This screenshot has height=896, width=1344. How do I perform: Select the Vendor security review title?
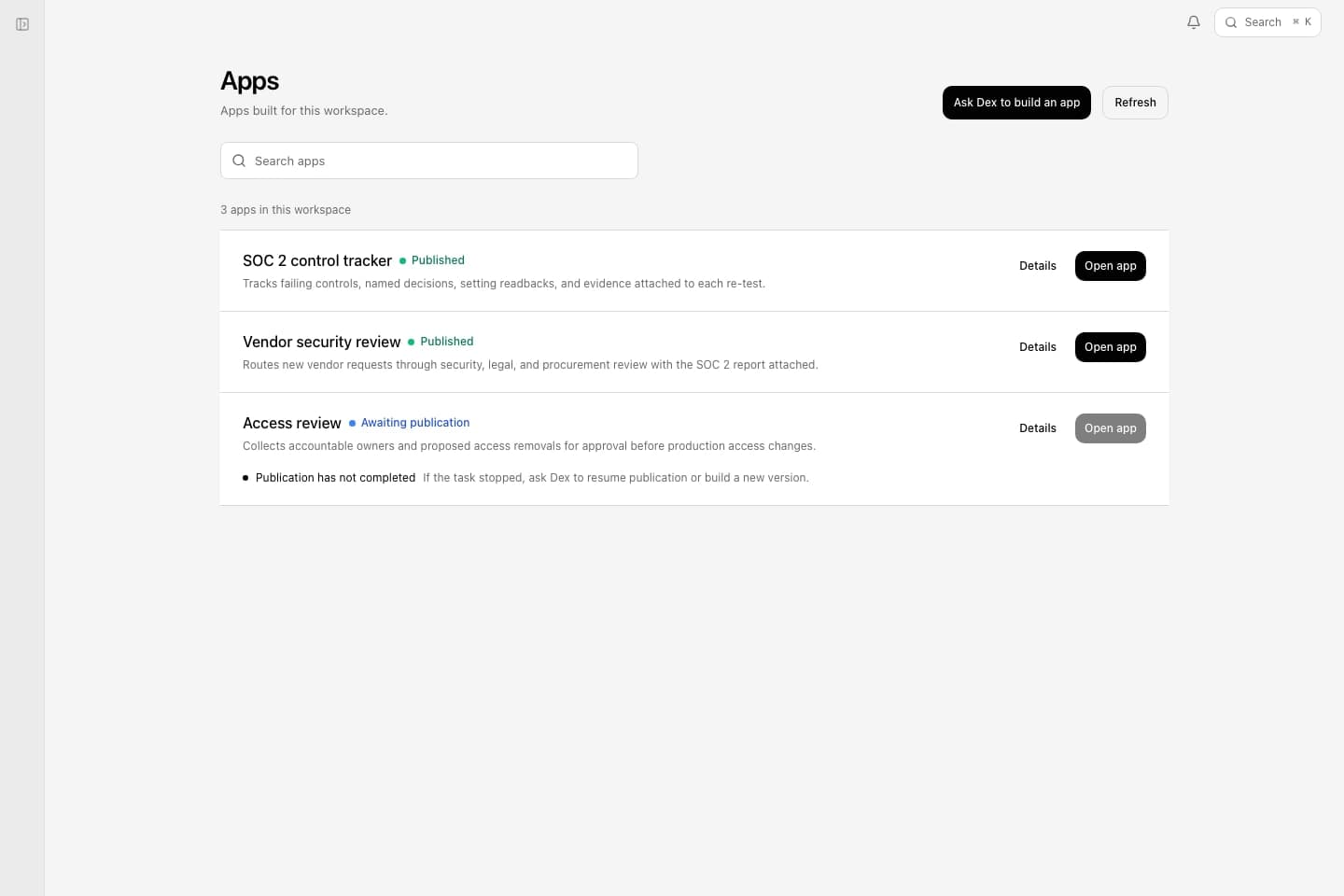pyautogui.click(x=322, y=342)
